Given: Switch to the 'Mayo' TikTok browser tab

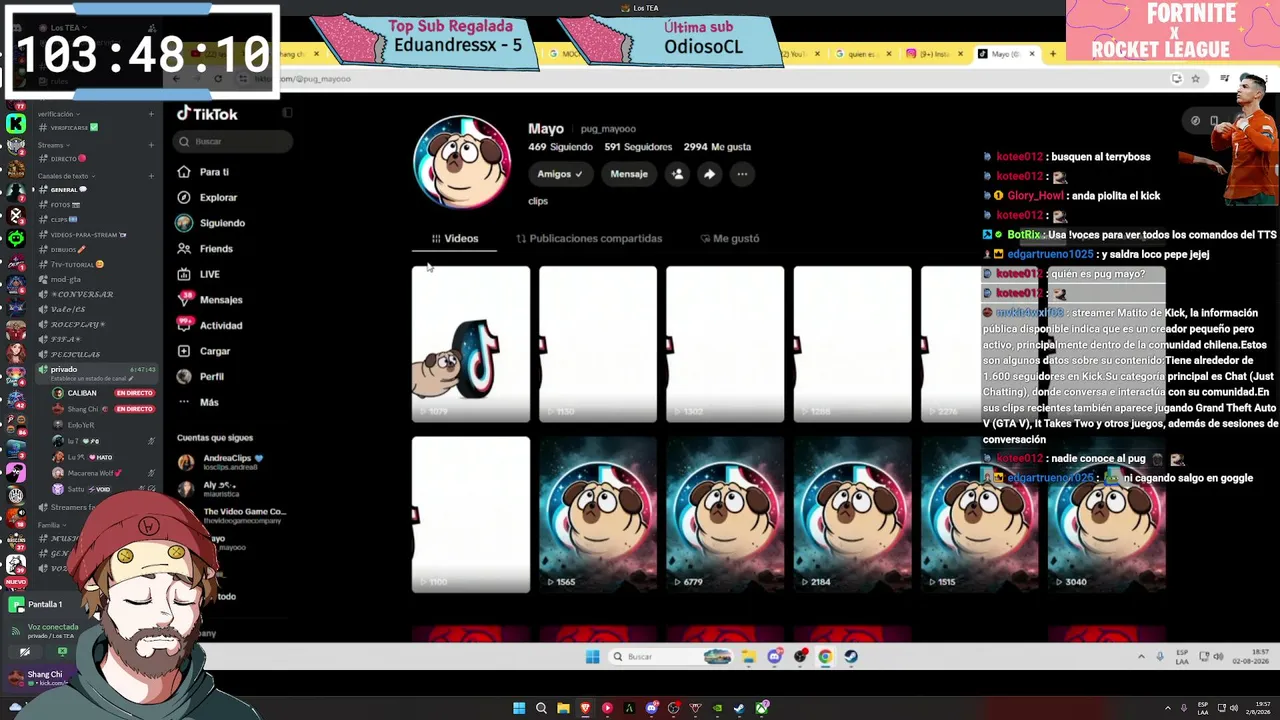Looking at the screenshot, I should (1006, 54).
